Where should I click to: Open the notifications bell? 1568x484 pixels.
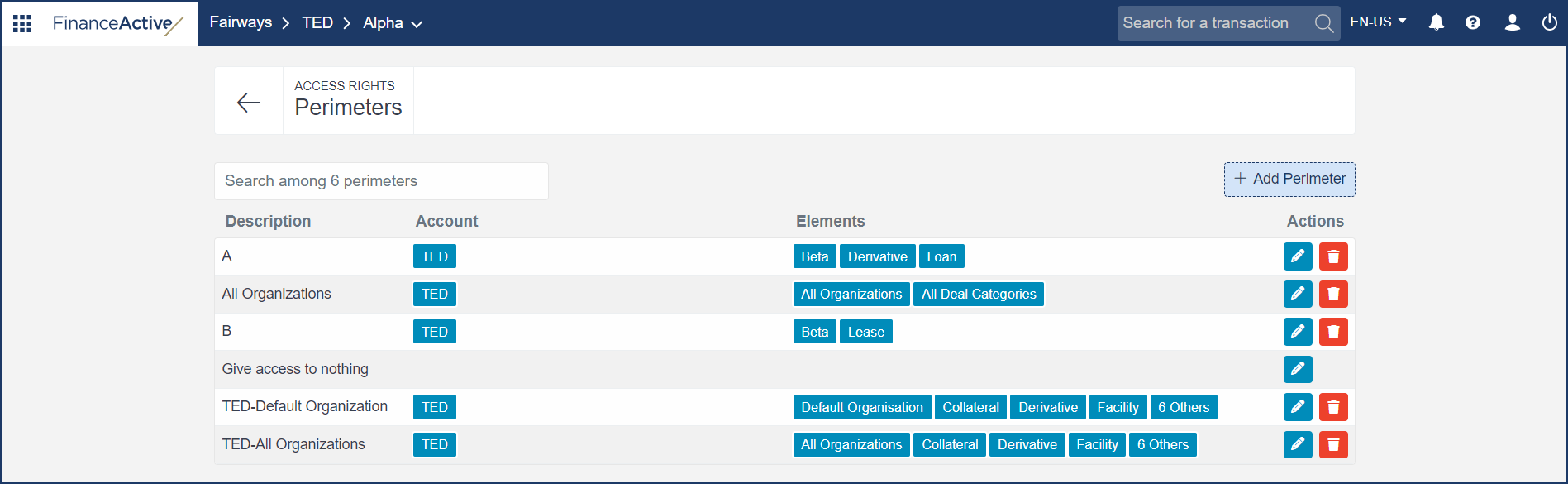1437,23
